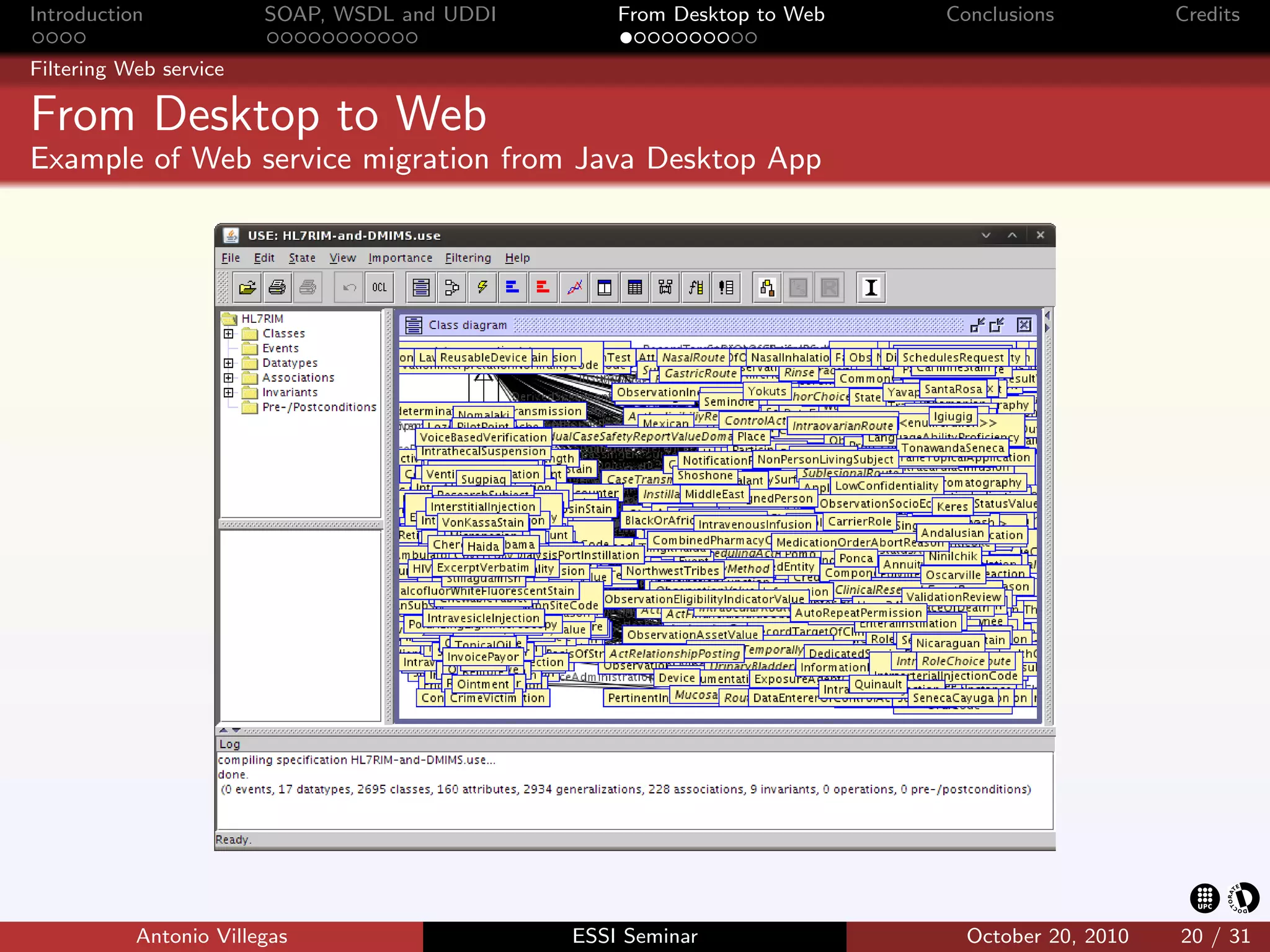Screen dimensions: 1270x952
Task: Click the open specification folder icon
Action: click(x=247, y=288)
